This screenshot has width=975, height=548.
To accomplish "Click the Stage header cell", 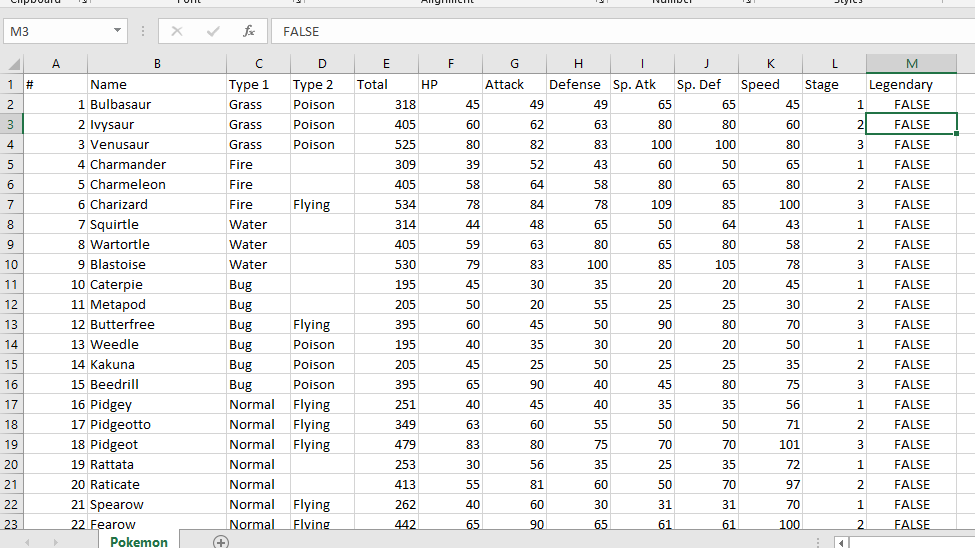I will 834,84.
